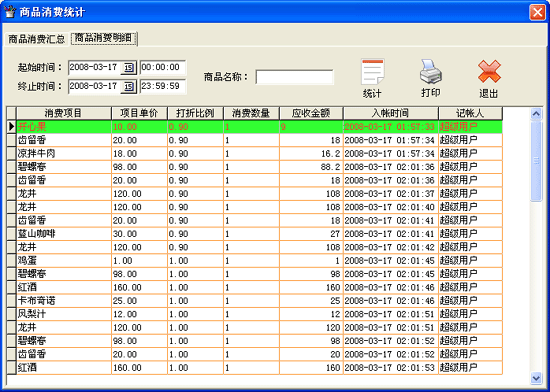Focus the 商品名称 text input field
Image resolution: width=550 pixels, height=392 pixels.
295,77
